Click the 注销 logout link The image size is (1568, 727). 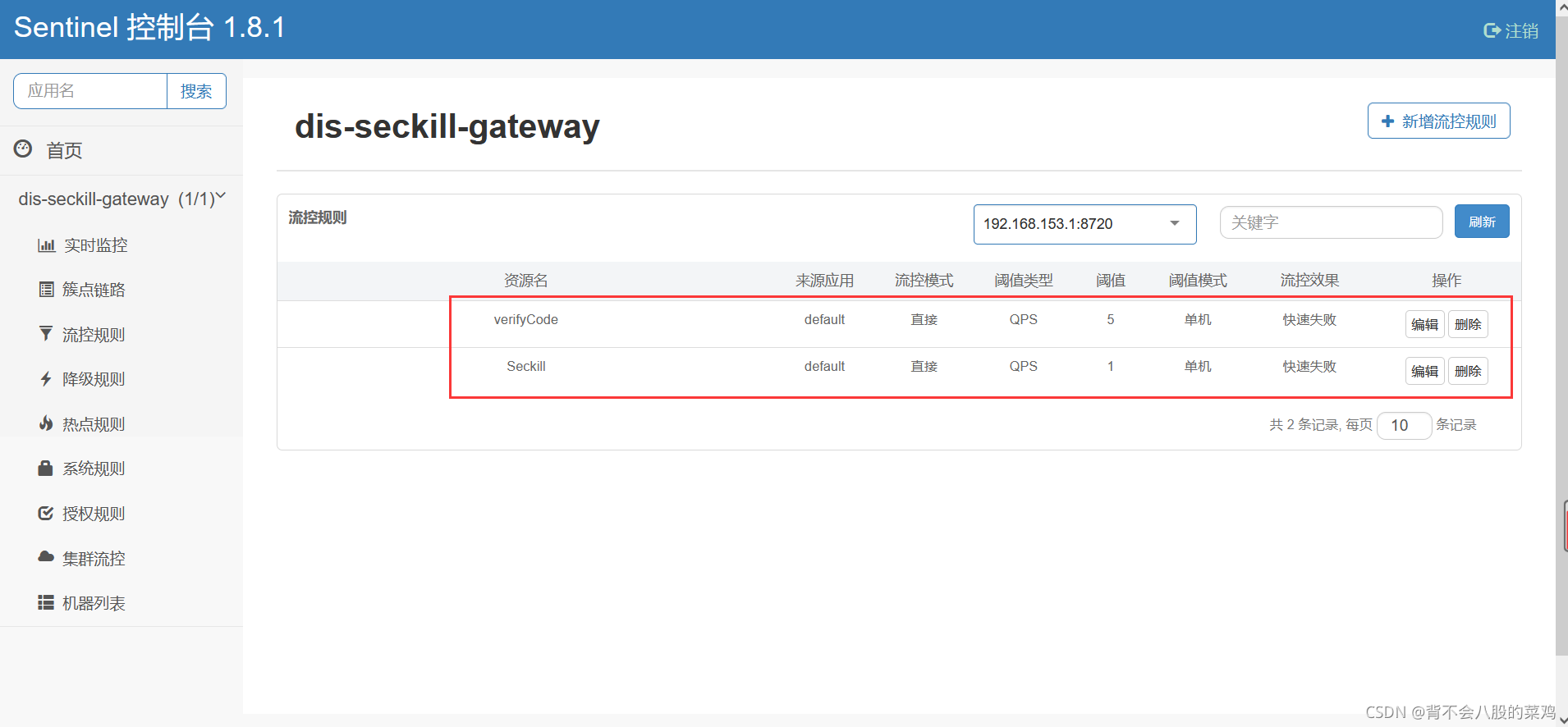(1511, 31)
